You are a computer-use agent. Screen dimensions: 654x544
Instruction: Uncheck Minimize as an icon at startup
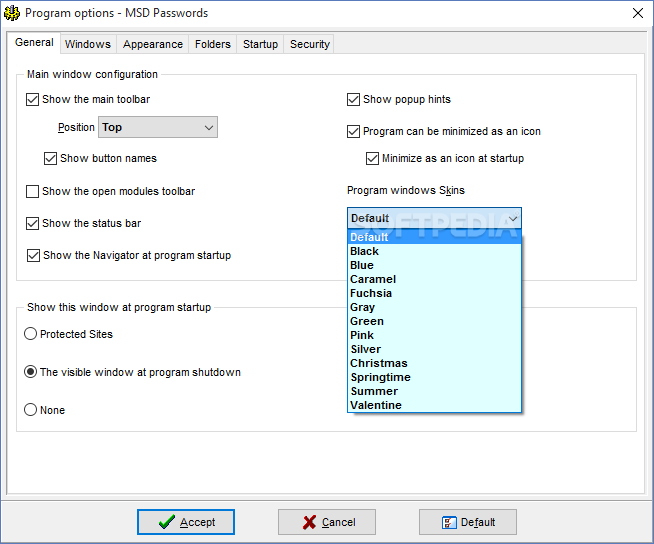pyautogui.click(x=372, y=159)
